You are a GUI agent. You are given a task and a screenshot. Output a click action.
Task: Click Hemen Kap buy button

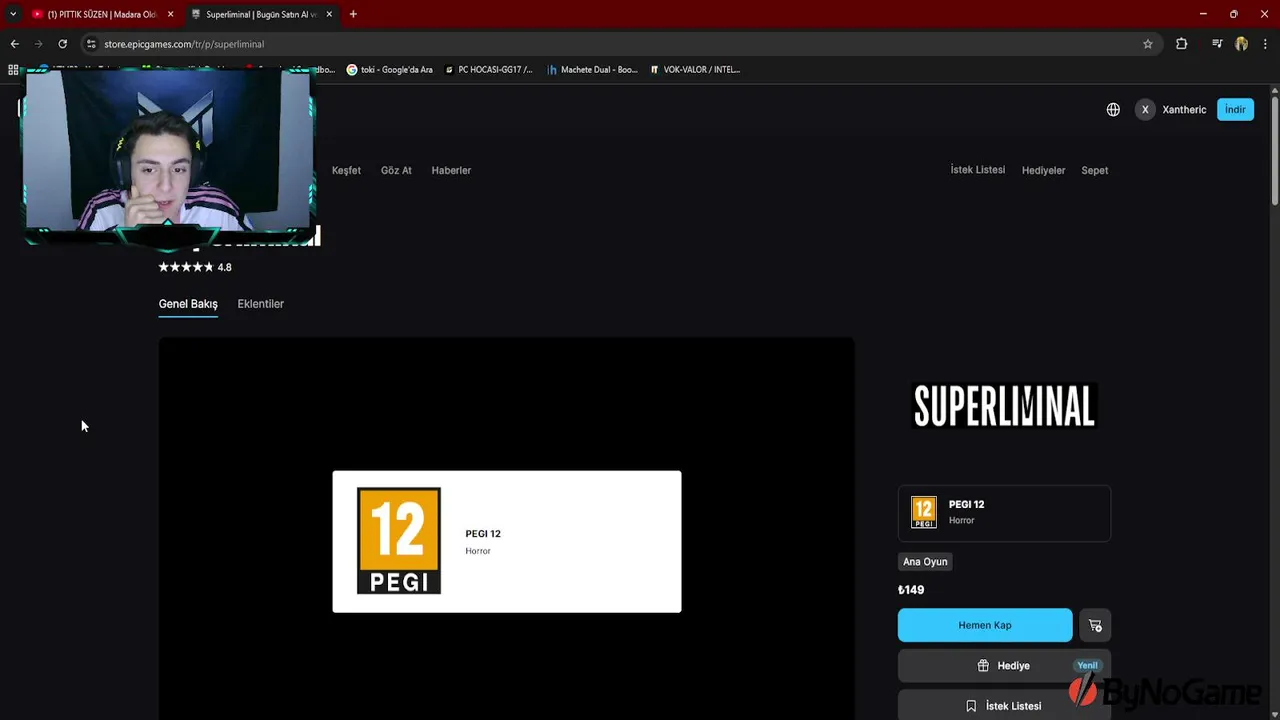click(985, 625)
